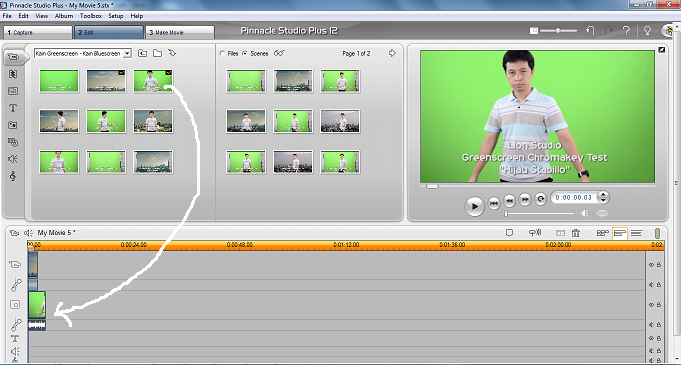Adjust the player volume slider
681x365 pixels.
pos(540,213)
